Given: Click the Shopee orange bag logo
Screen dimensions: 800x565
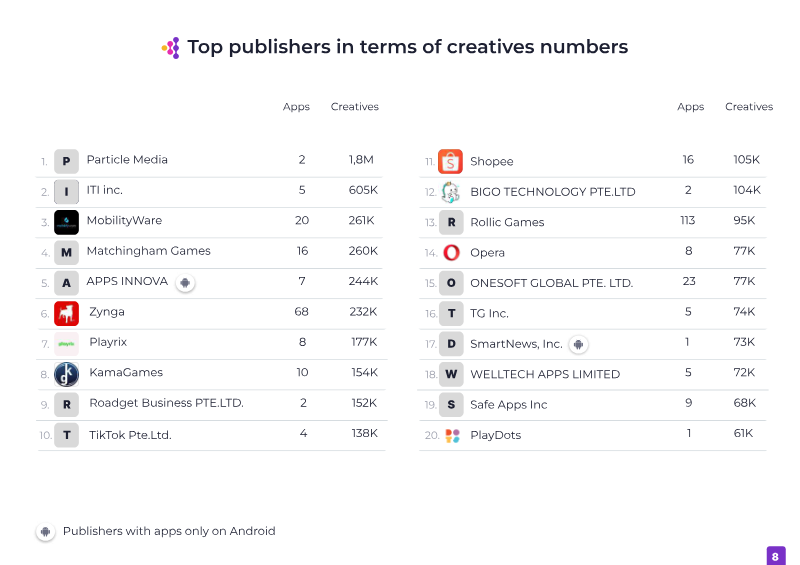Looking at the screenshot, I should [450, 161].
